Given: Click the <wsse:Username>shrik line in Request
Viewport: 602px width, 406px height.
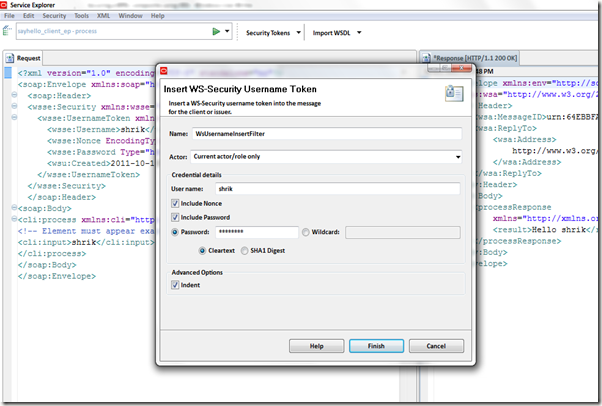Looking at the screenshot, I should (101, 129).
